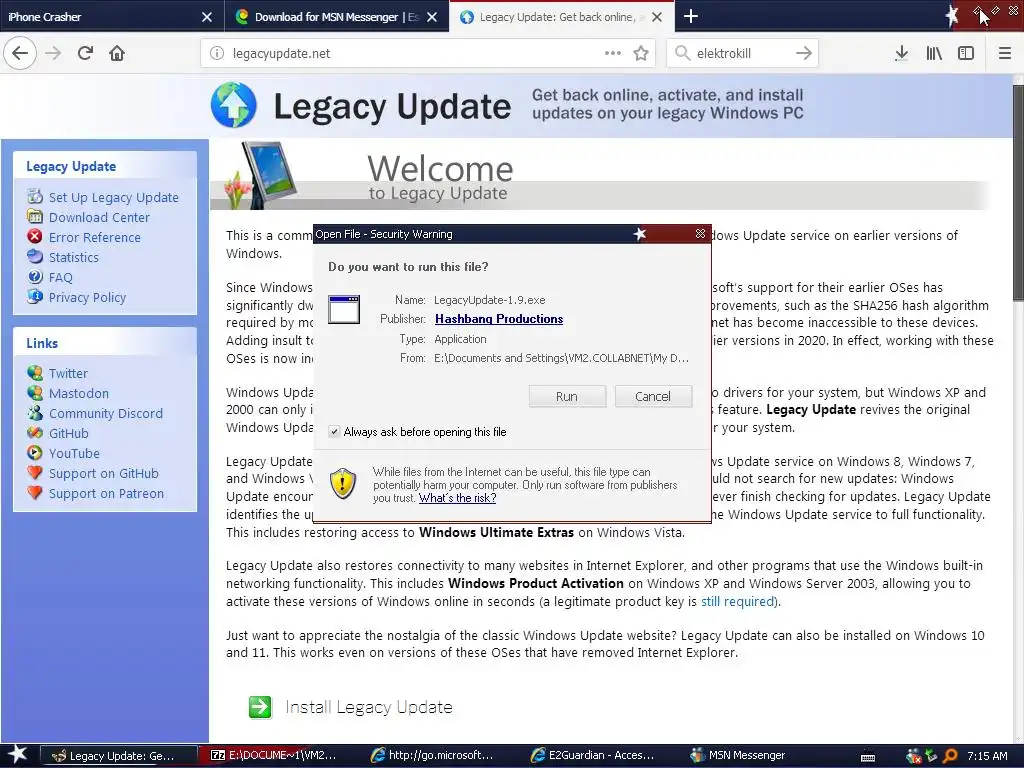1024x768 pixels.
Task: Click the FAQ question mark icon
Action: point(35,277)
